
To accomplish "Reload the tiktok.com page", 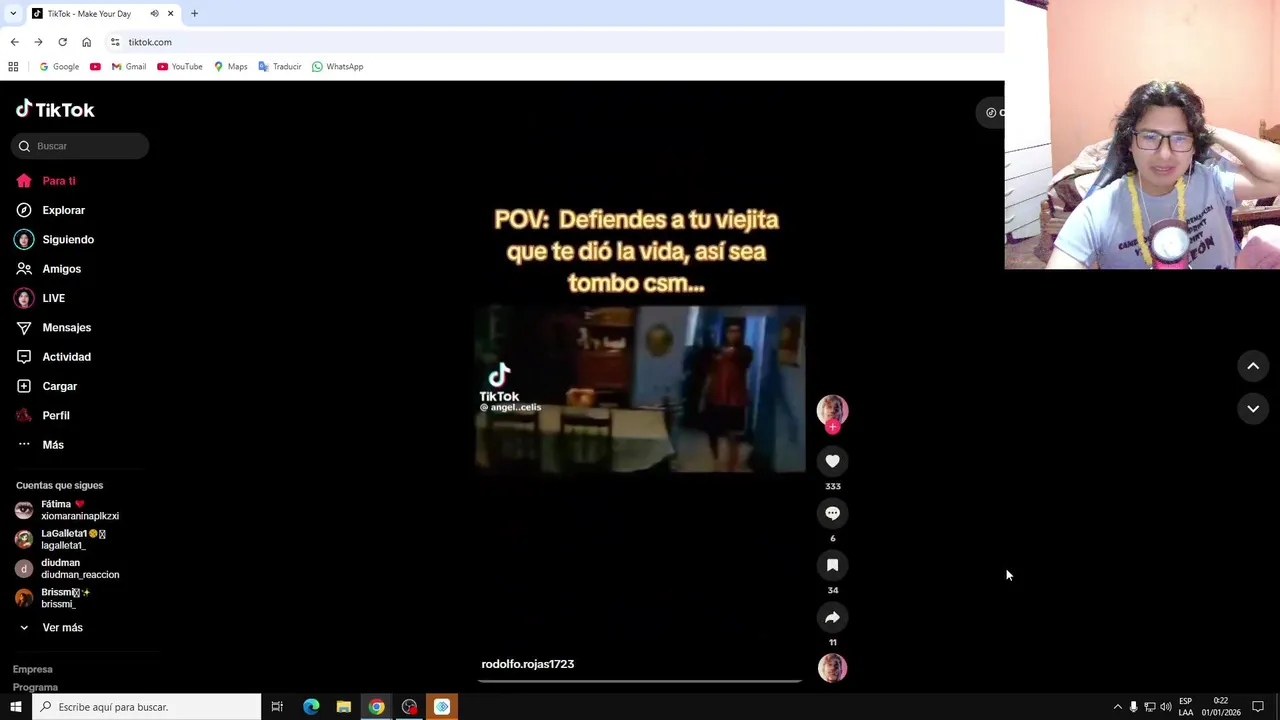I will (x=62, y=42).
